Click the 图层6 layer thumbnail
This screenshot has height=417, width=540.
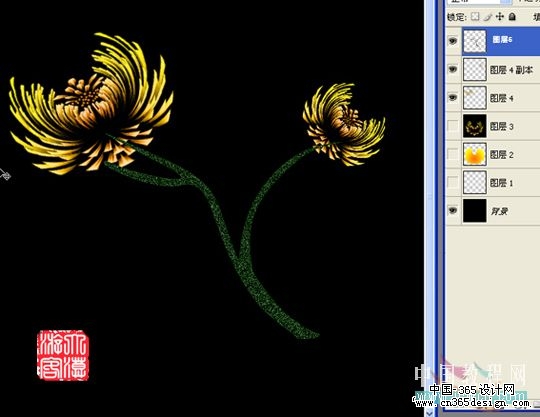click(x=475, y=41)
